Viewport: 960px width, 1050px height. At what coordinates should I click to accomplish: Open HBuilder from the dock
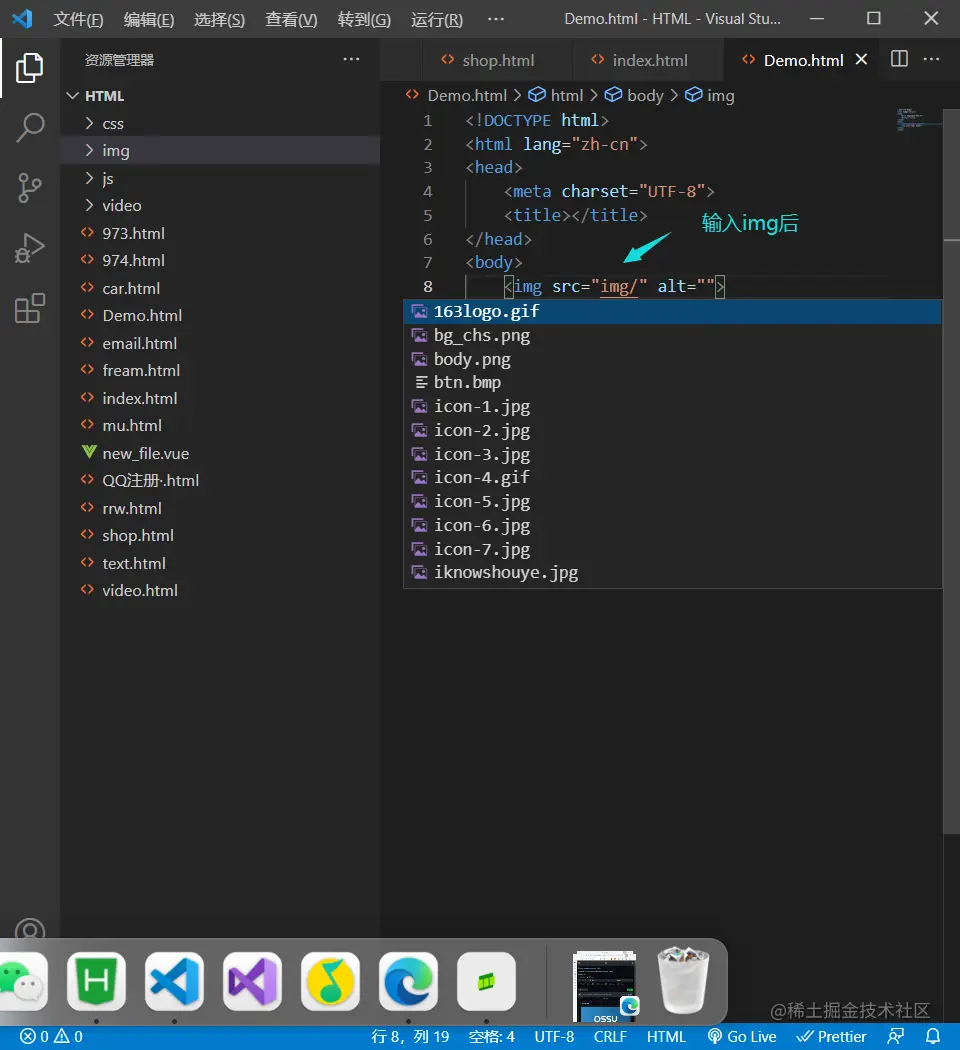[96, 982]
